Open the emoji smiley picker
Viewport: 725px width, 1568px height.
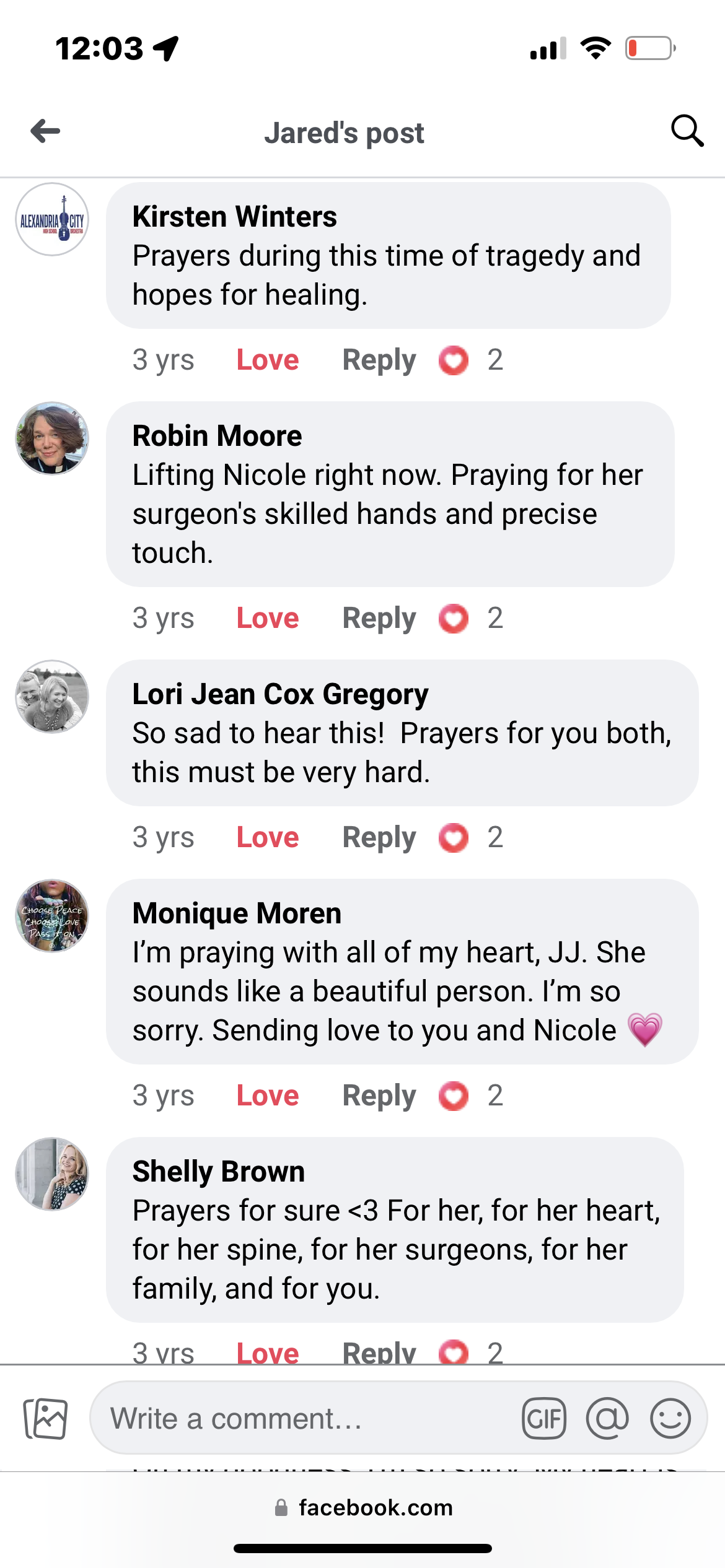670,1418
